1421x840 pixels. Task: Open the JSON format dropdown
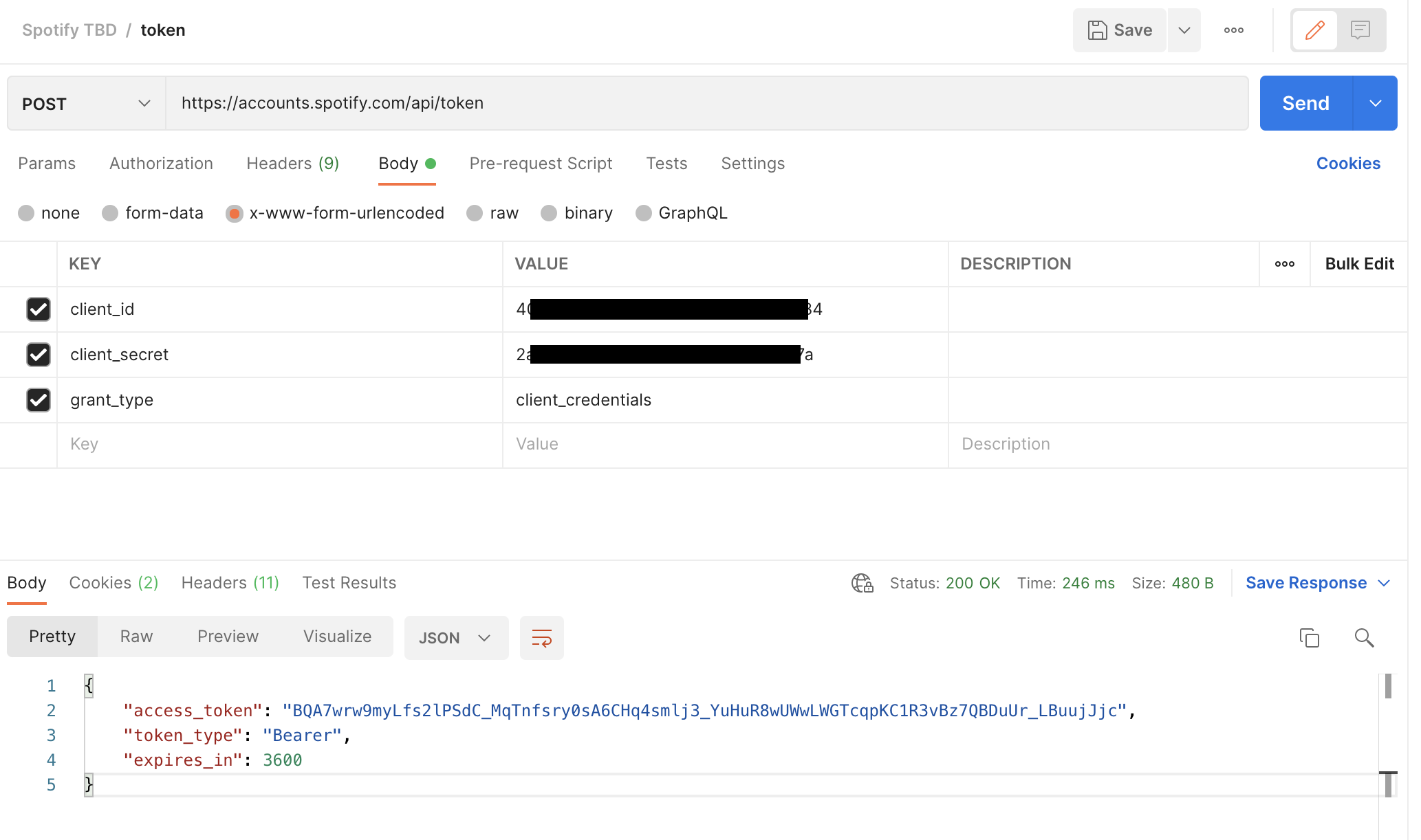(x=456, y=638)
